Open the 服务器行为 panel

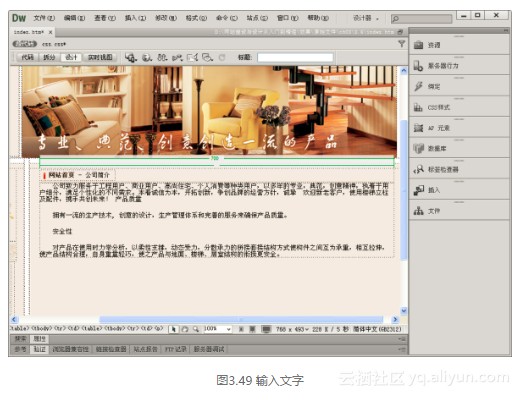coord(459,65)
